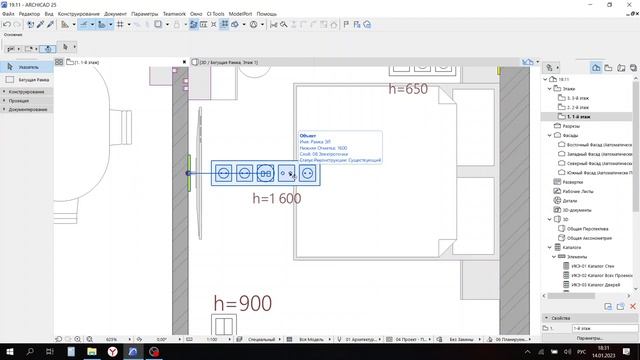Click the globe orbit icon
640x360 pixels.
[x=253, y=24]
